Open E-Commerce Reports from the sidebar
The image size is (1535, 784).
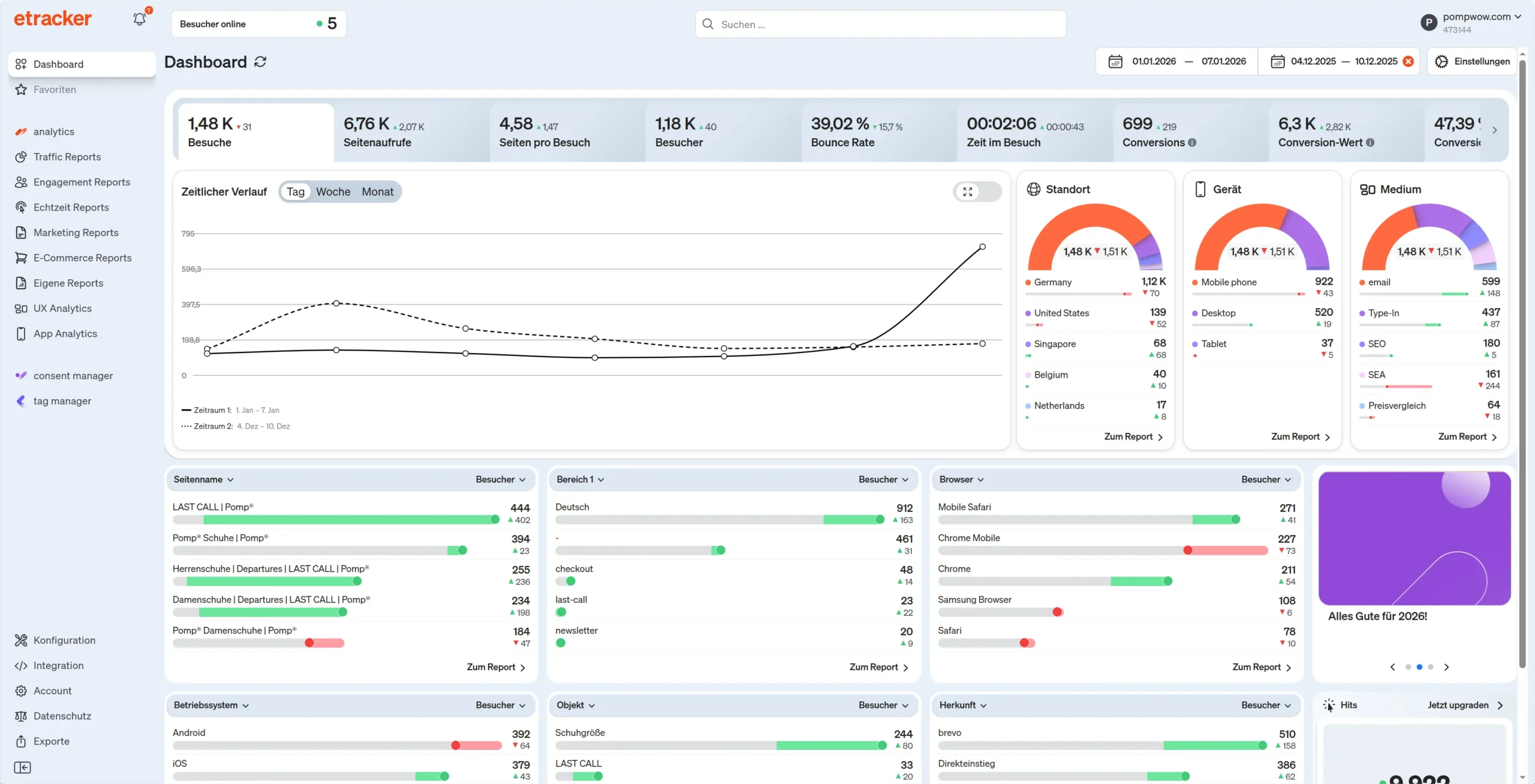(82, 257)
